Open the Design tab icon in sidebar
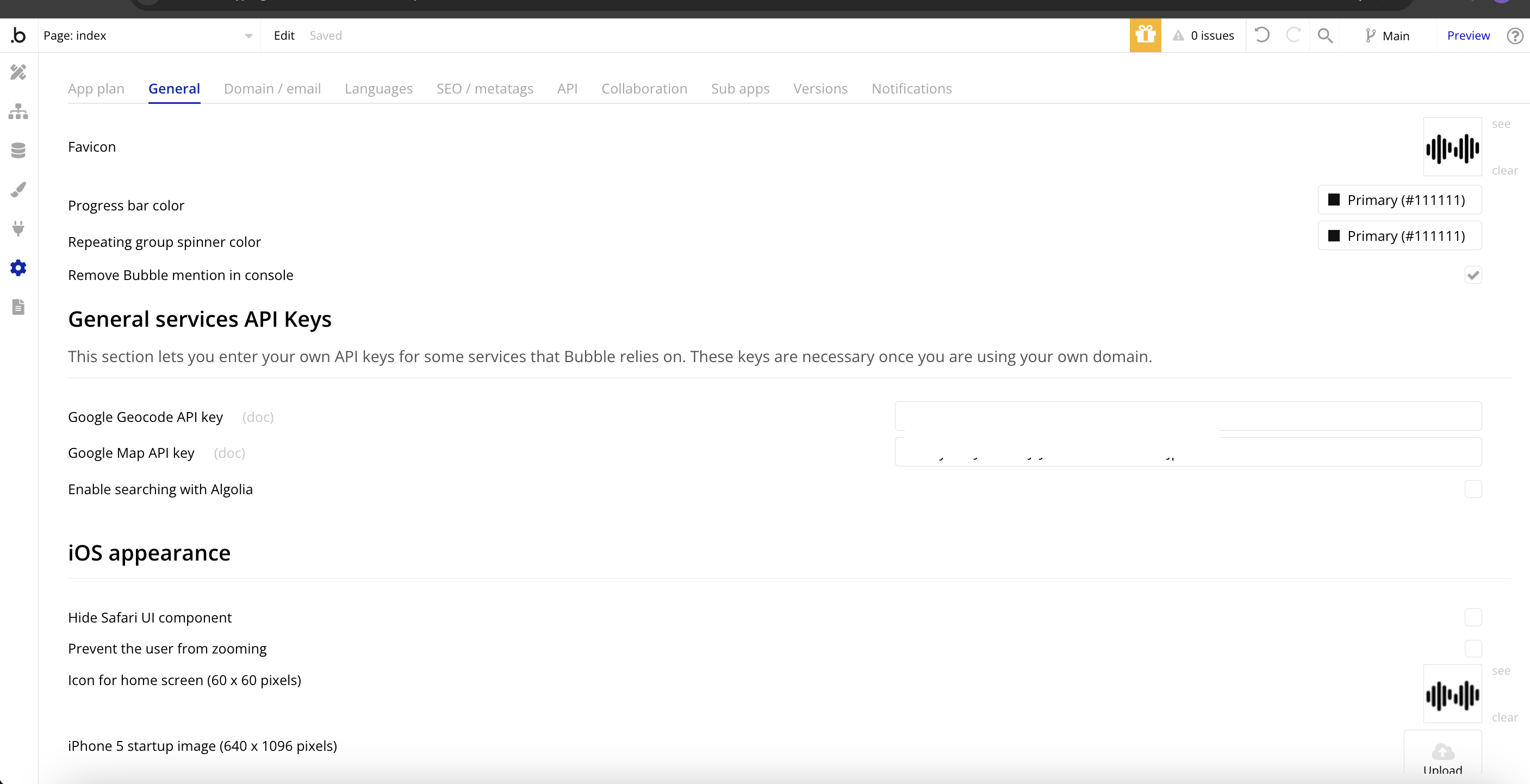The image size is (1530, 784). [18, 72]
